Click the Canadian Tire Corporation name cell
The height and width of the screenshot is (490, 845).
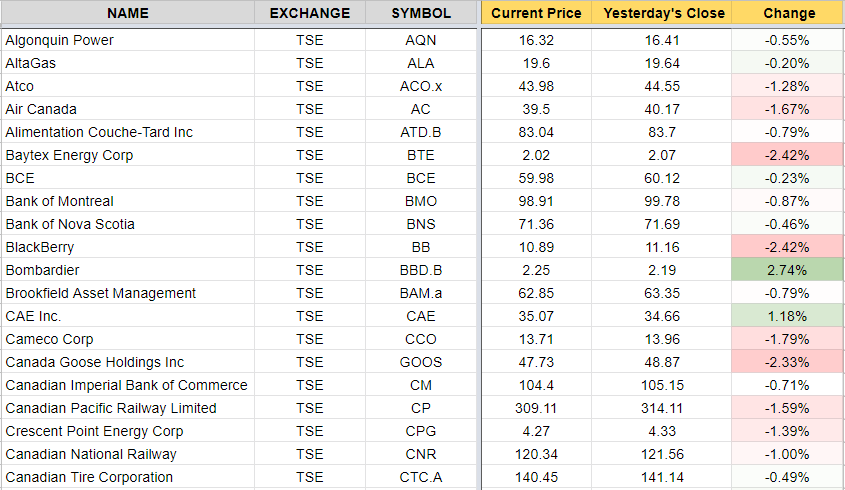click(x=128, y=477)
